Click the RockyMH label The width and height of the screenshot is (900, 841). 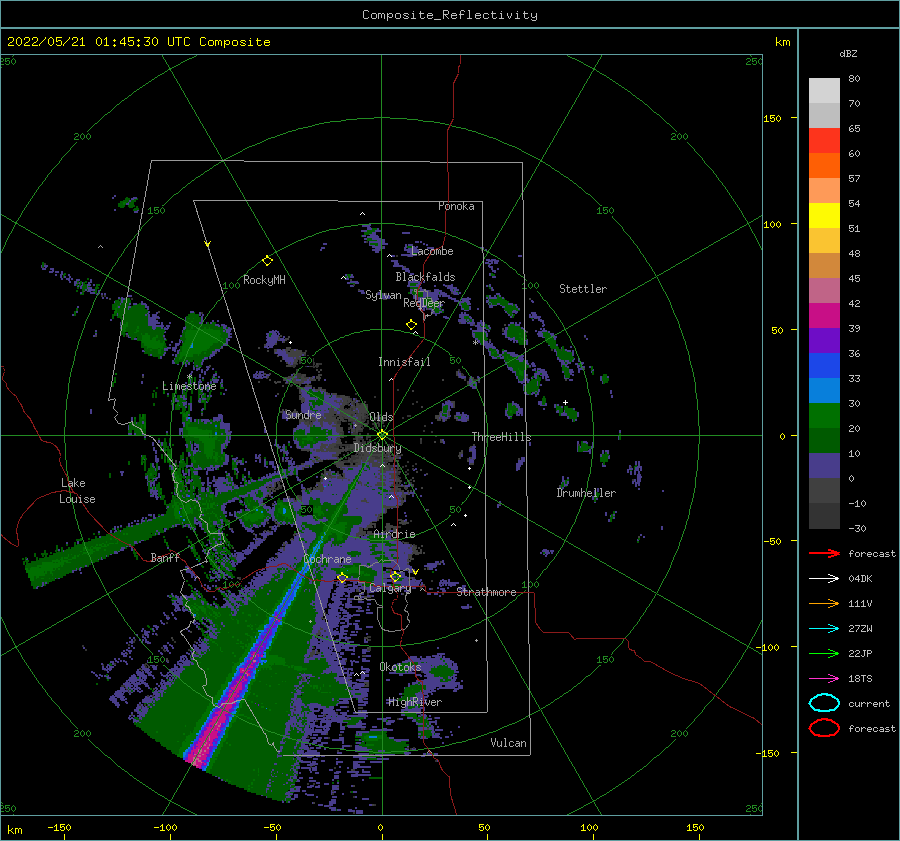click(264, 280)
